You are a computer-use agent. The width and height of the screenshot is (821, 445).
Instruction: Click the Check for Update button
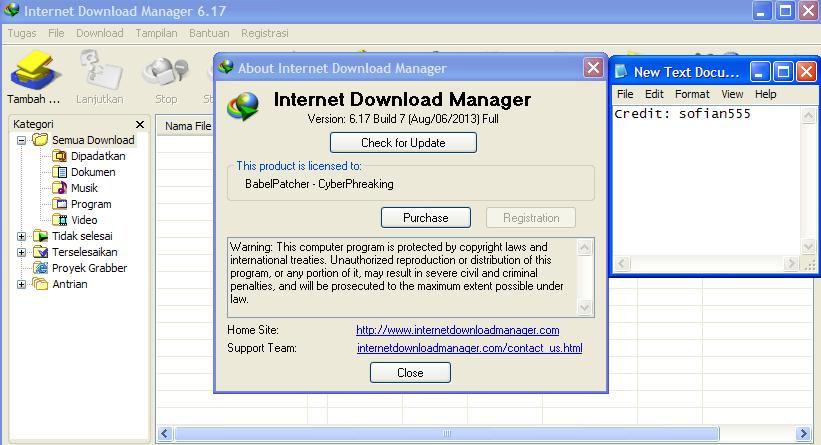(x=403, y=143)
